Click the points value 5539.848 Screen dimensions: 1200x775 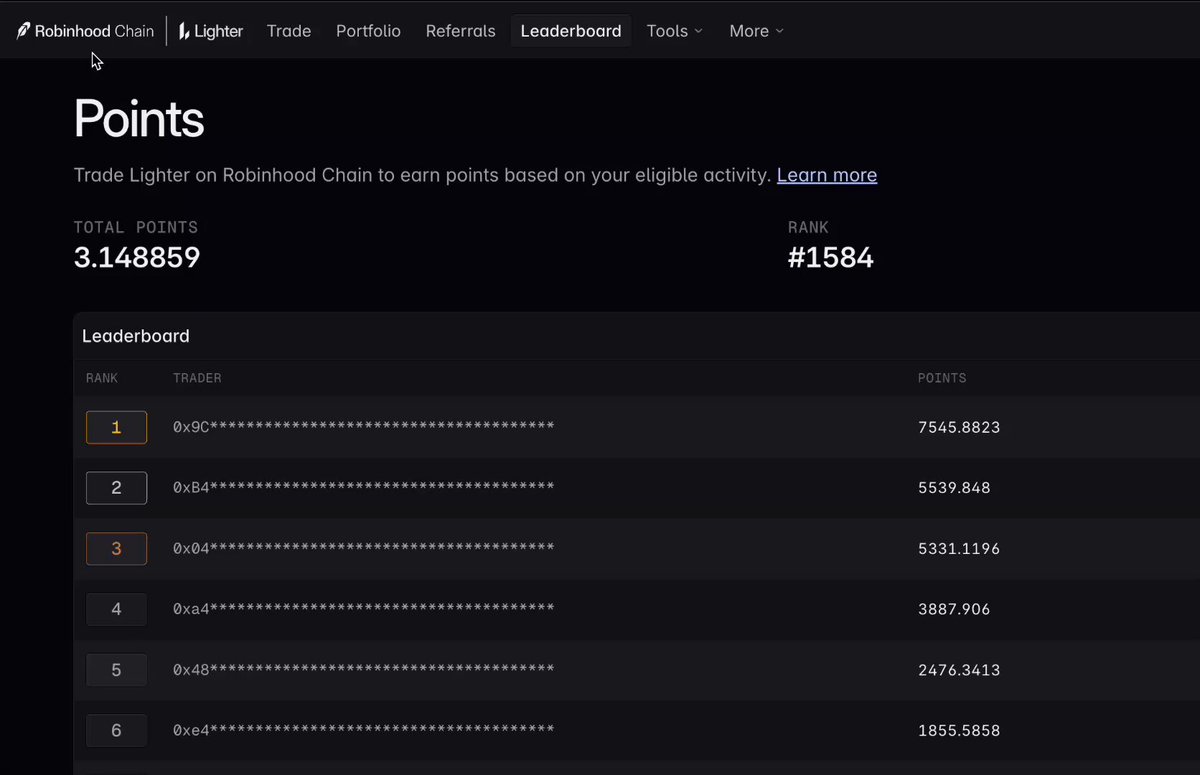954,488
